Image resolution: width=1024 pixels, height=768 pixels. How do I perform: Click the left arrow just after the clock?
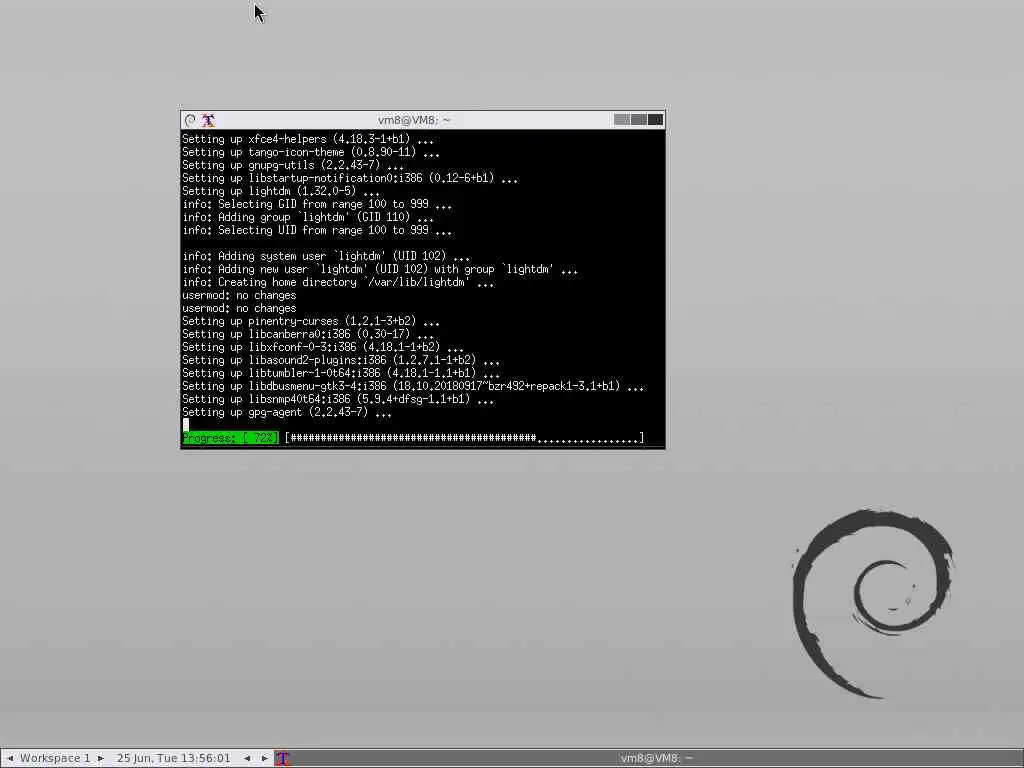click(x=247, y=758)
